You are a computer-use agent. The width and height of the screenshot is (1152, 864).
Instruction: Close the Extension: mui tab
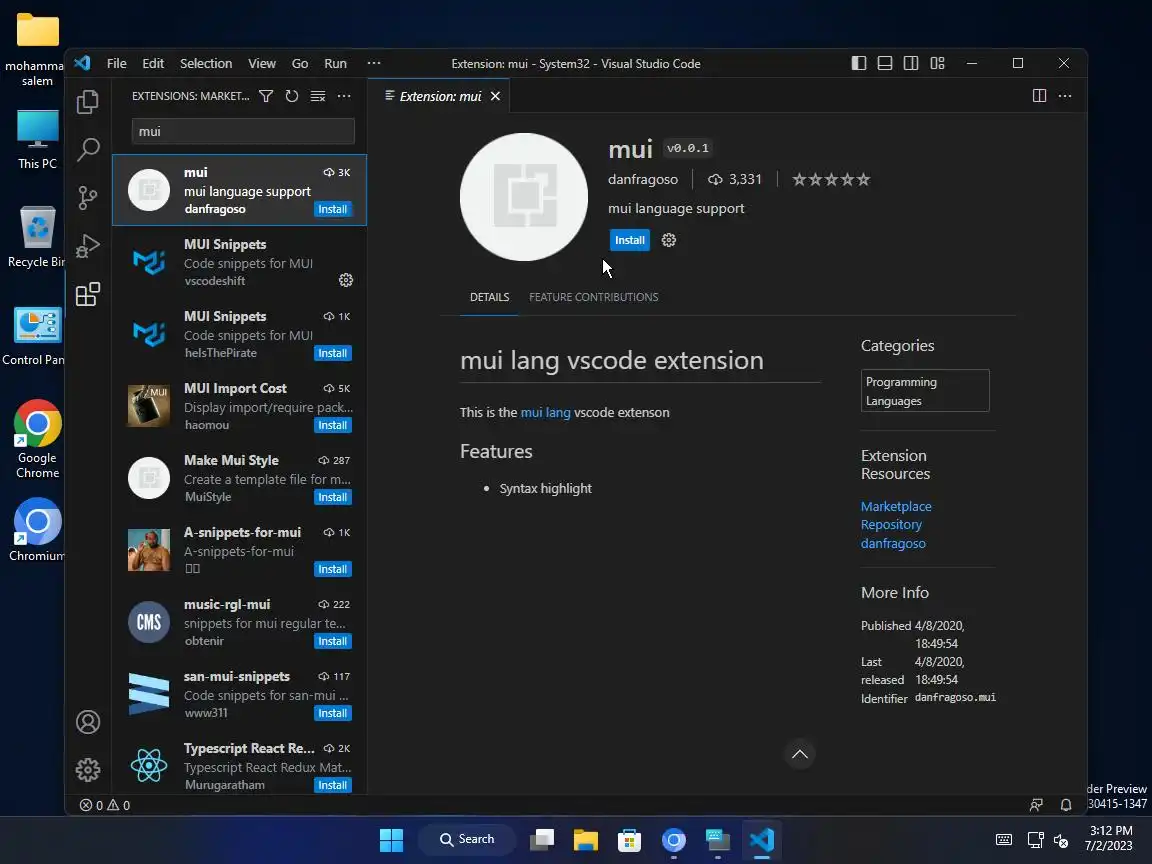[x=495, y=96]
